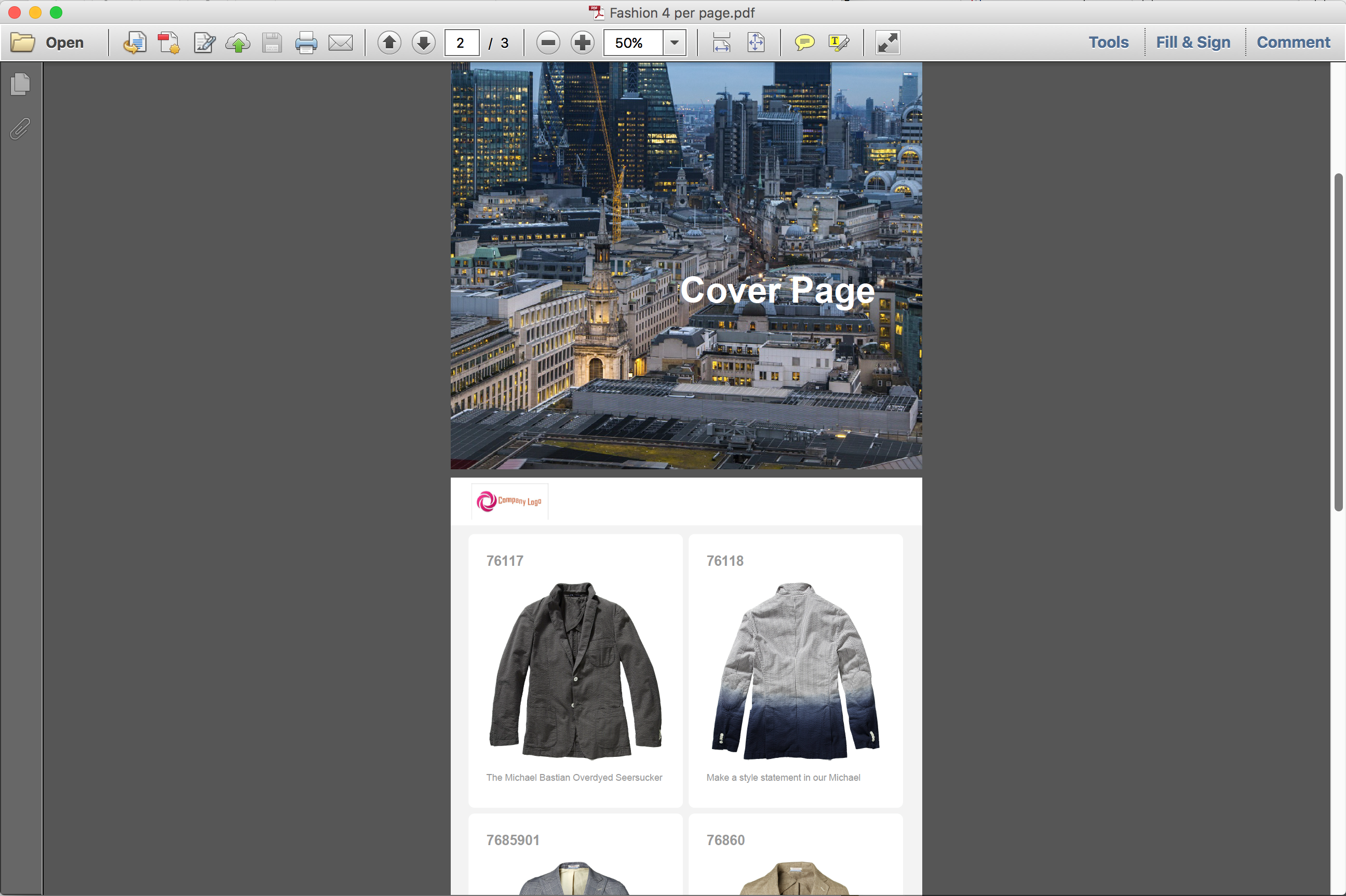
Task: Open the zoom level dropdown arrow
Action: 675,43
